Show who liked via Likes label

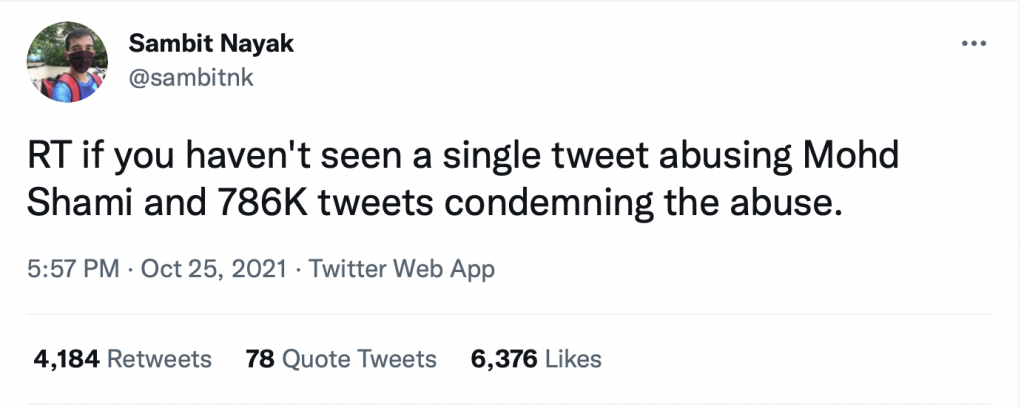574,358
